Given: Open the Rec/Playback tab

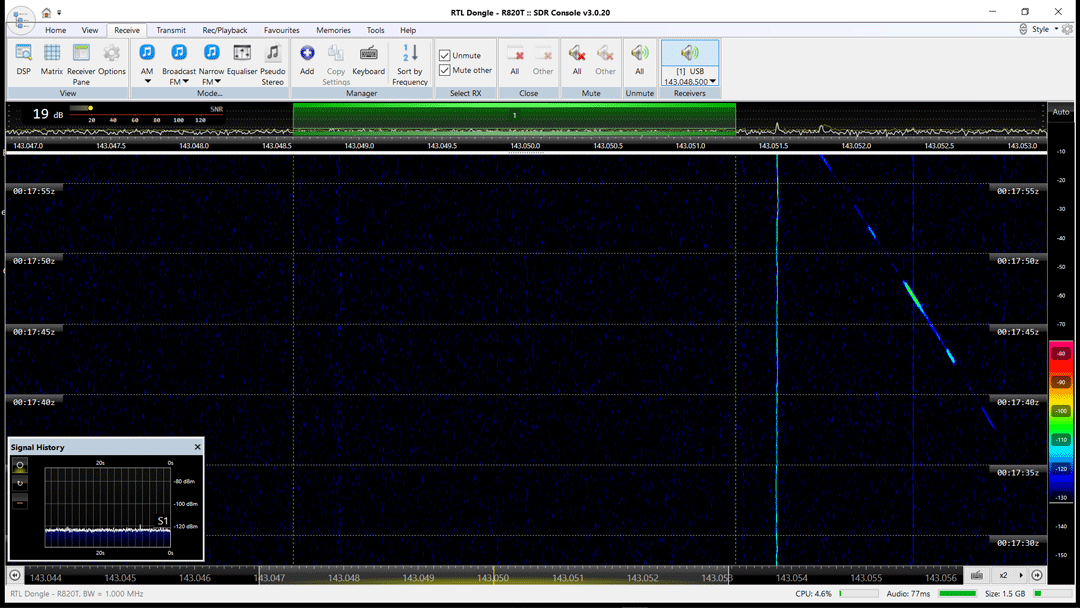Looking at the screenshot, I should (225, 30).
